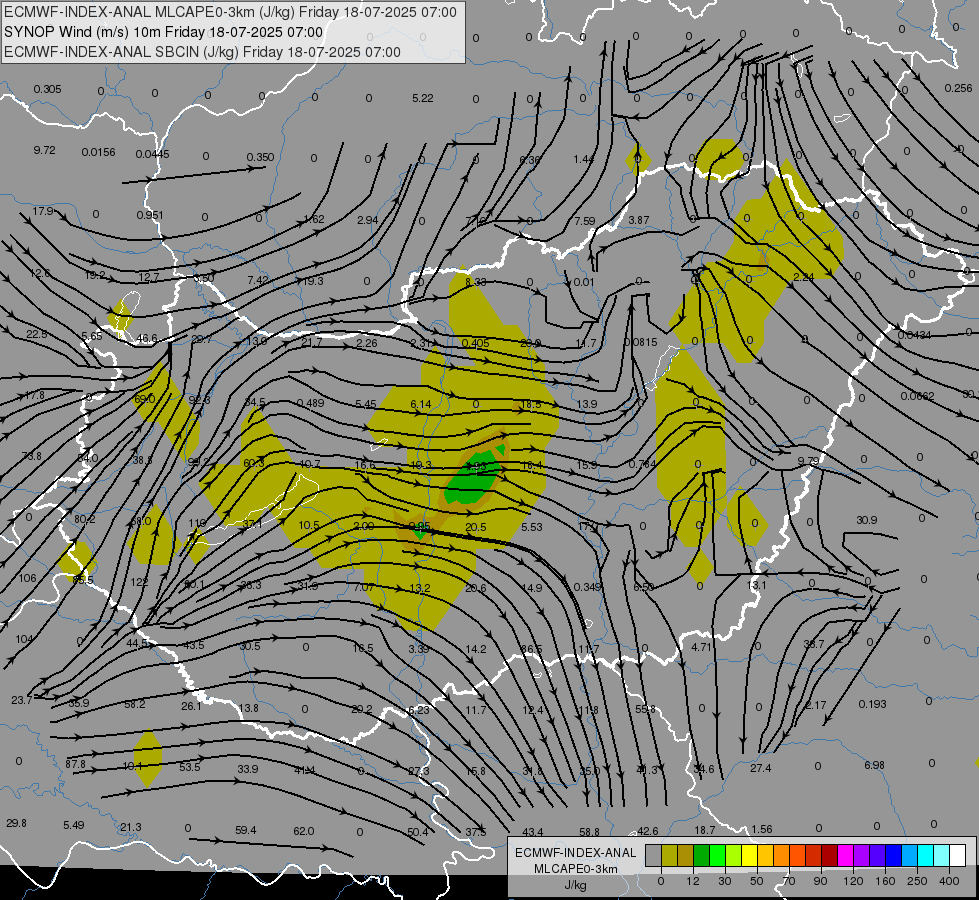Click the map value '14.9'
979x900 pixels.
point(532,588)
